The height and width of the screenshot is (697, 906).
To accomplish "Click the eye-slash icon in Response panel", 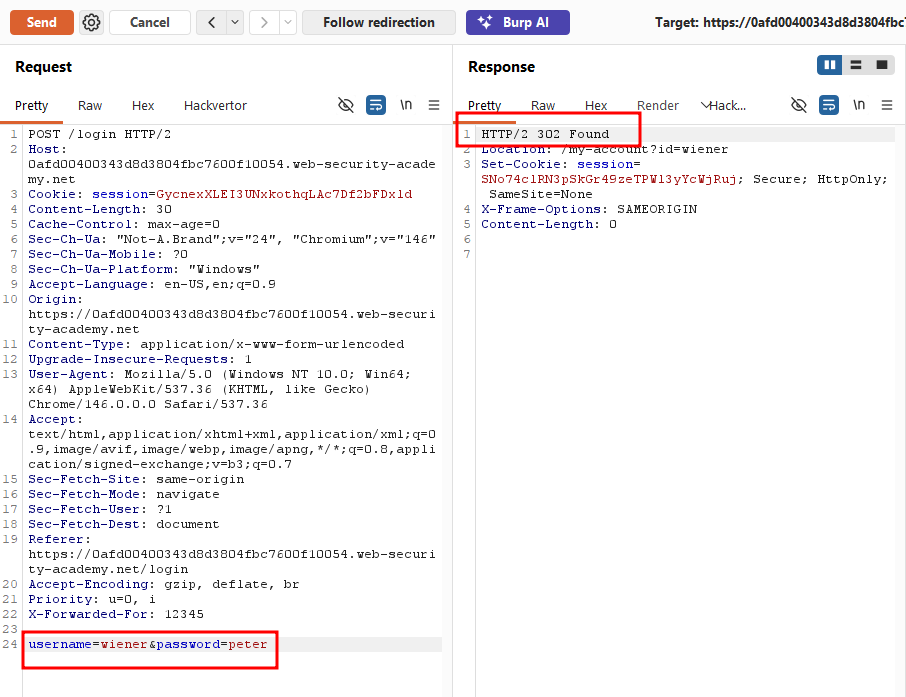I will [x=799, y=105].
